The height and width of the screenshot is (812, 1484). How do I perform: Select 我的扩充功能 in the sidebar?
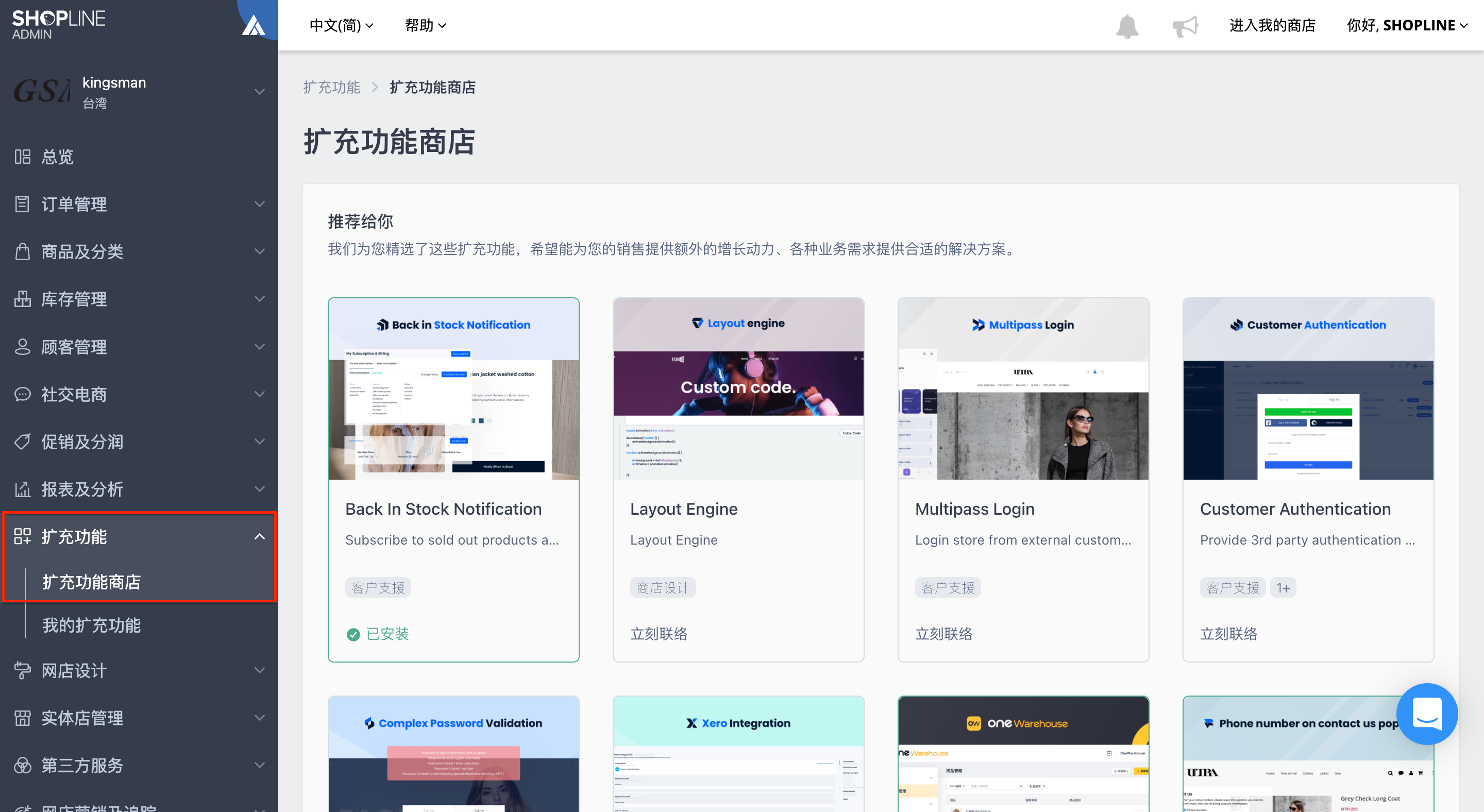pyautogui.click(x=92, y=625)
